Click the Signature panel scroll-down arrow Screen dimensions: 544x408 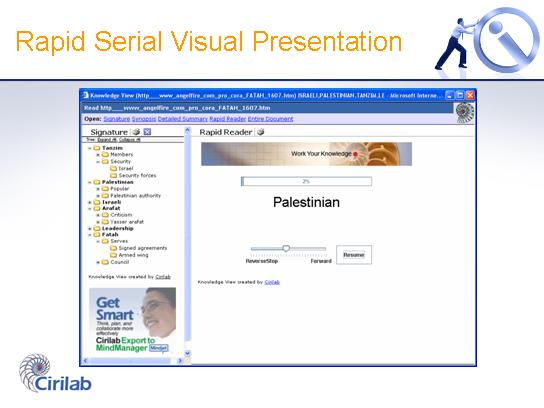click(188, 353)
